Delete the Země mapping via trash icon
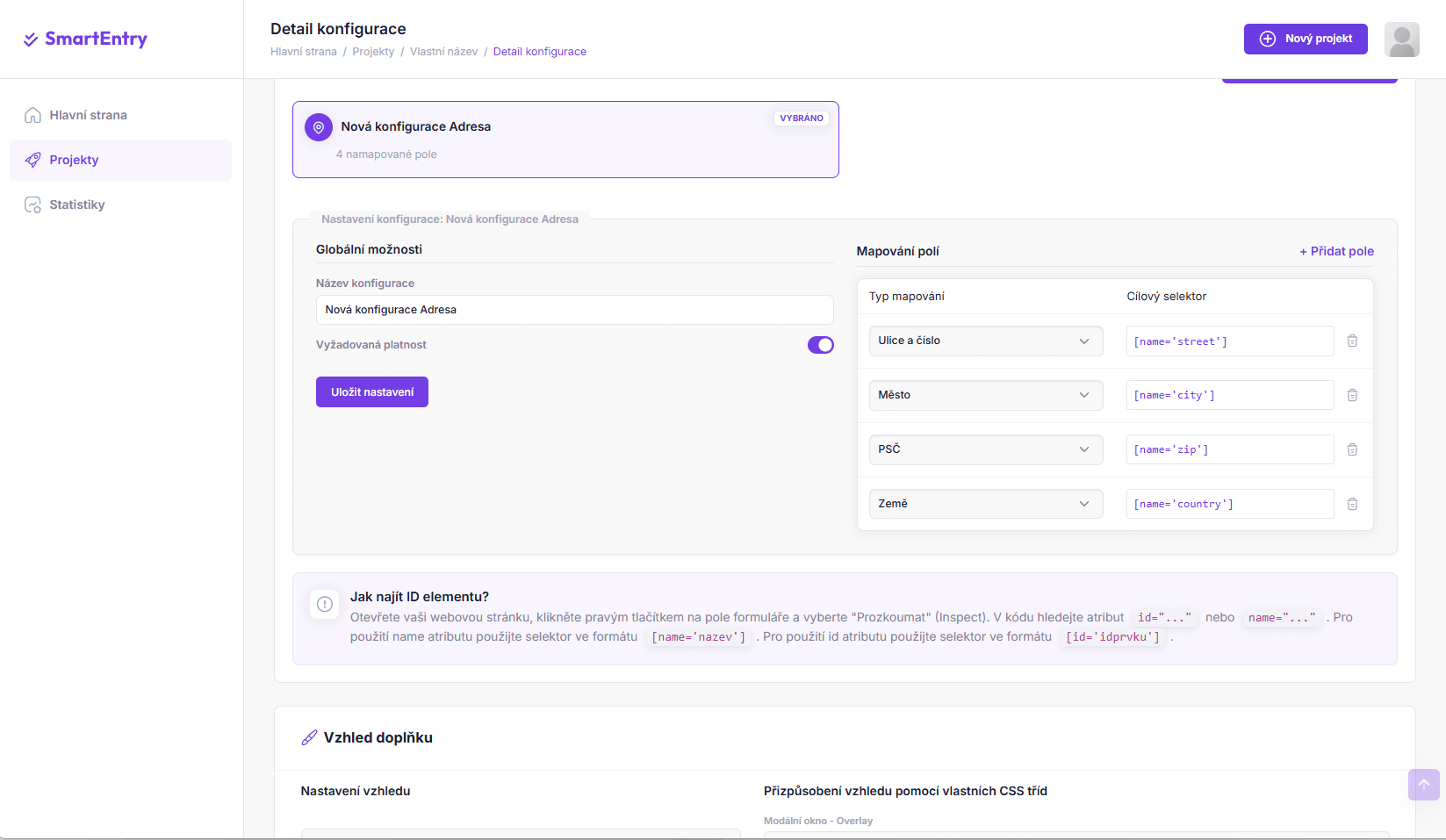The image size is (1446, 840). (1352, 504)
